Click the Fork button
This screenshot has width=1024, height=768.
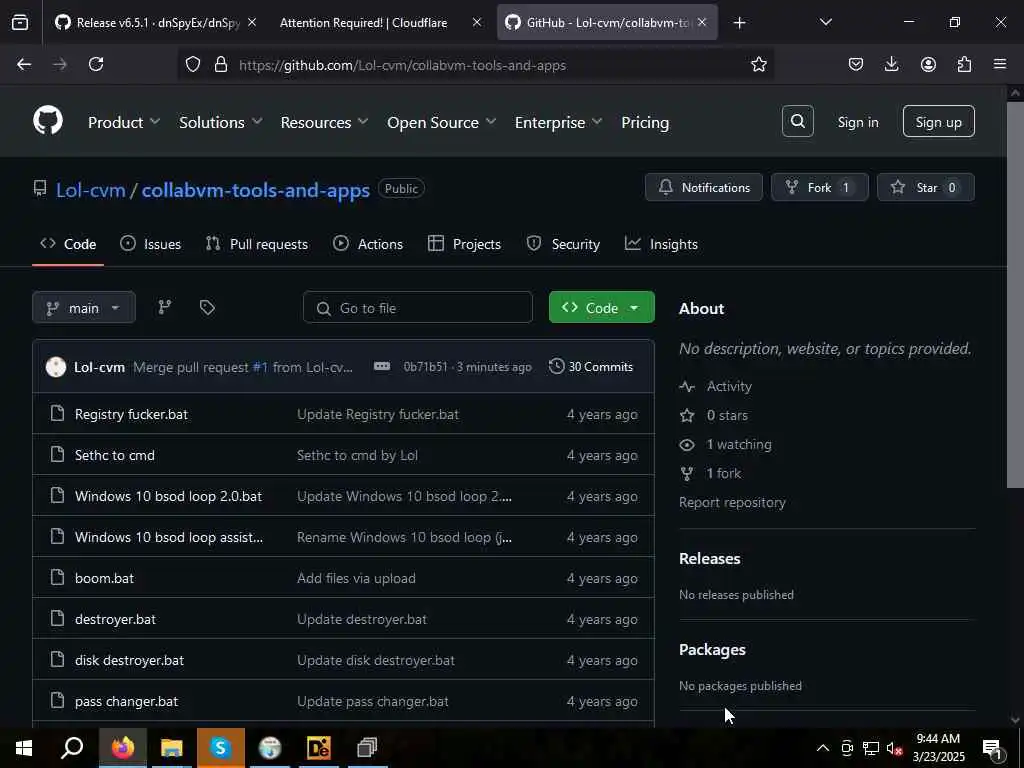coord(820,187)
